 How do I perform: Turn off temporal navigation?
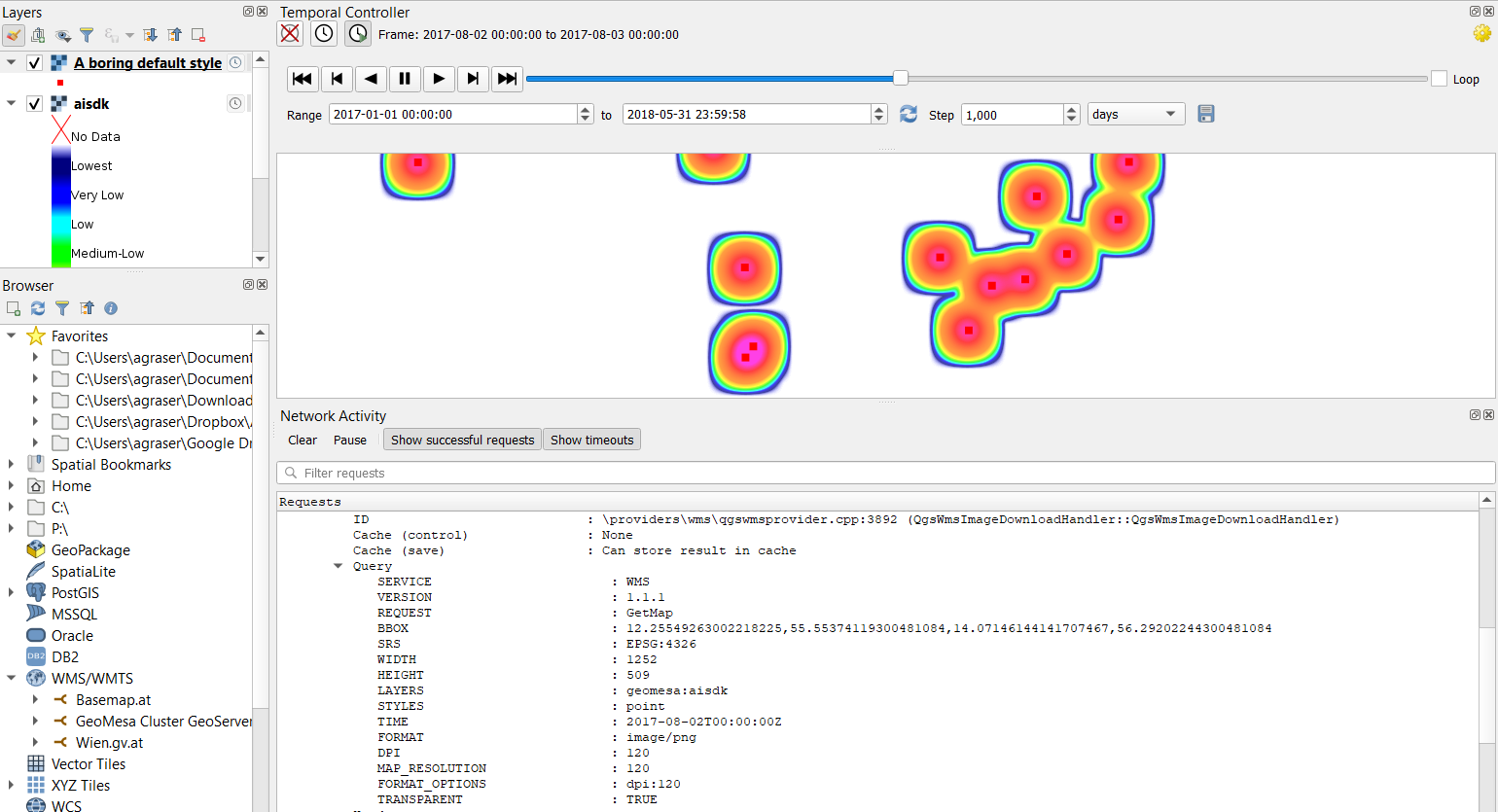(290, 33)
